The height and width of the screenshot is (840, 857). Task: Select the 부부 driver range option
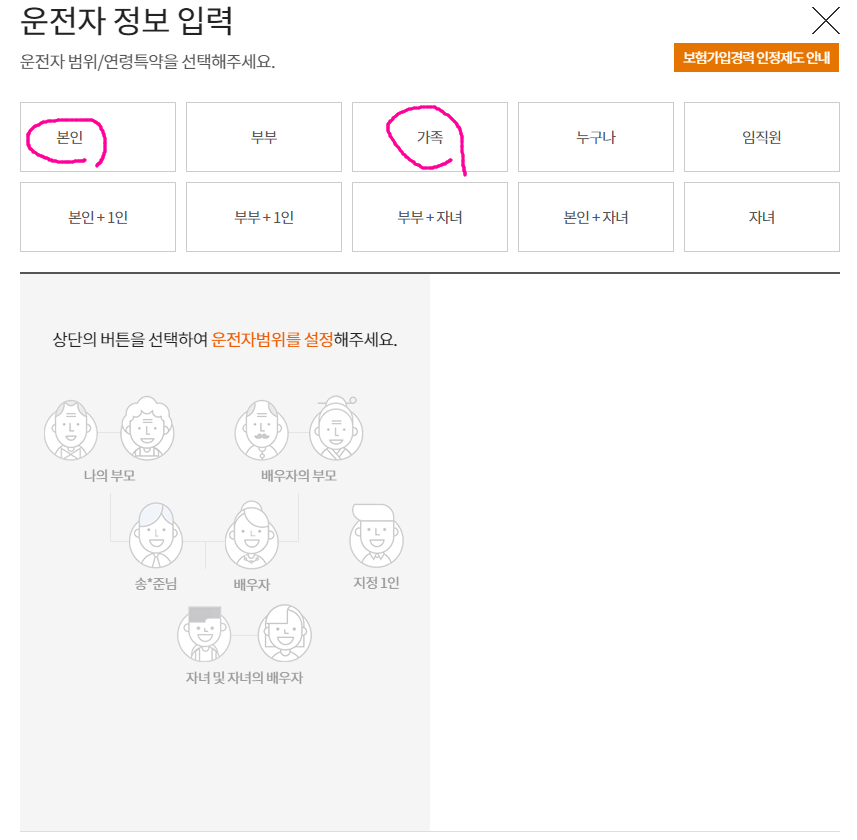(263, 137)
